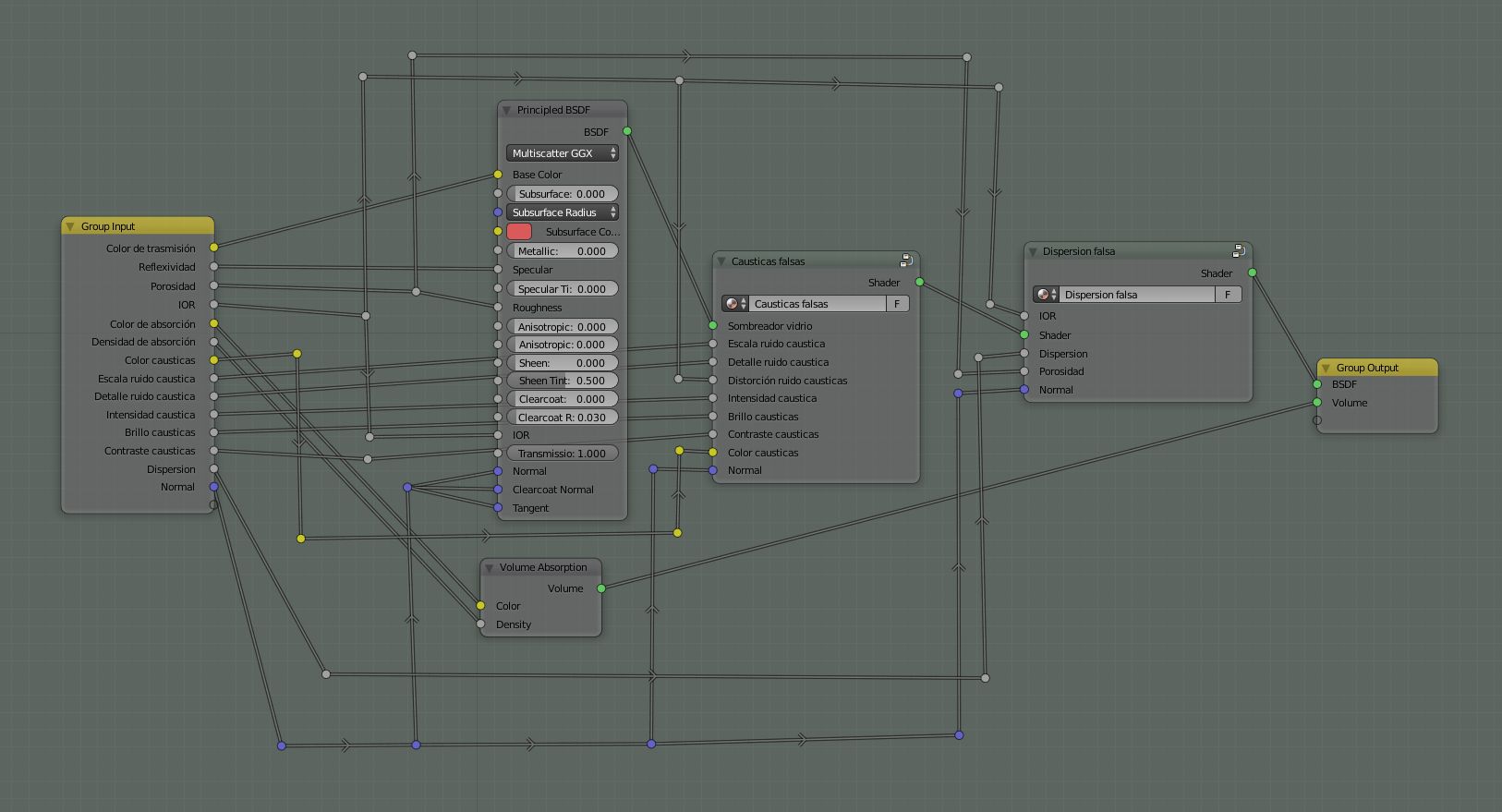This screenshot has height=812, width=1502.
Task: Adjust the Clearcoat 0.000 slider
Action: click(563, 399)
